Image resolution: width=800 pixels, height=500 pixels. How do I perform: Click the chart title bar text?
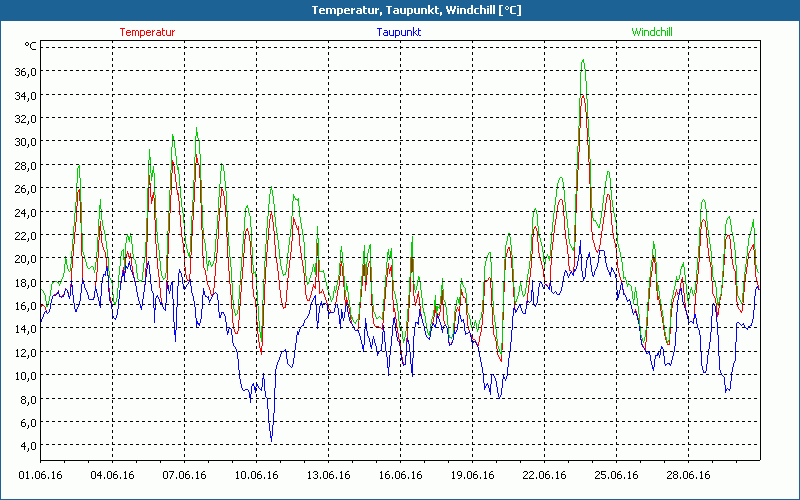click(400, 10)
